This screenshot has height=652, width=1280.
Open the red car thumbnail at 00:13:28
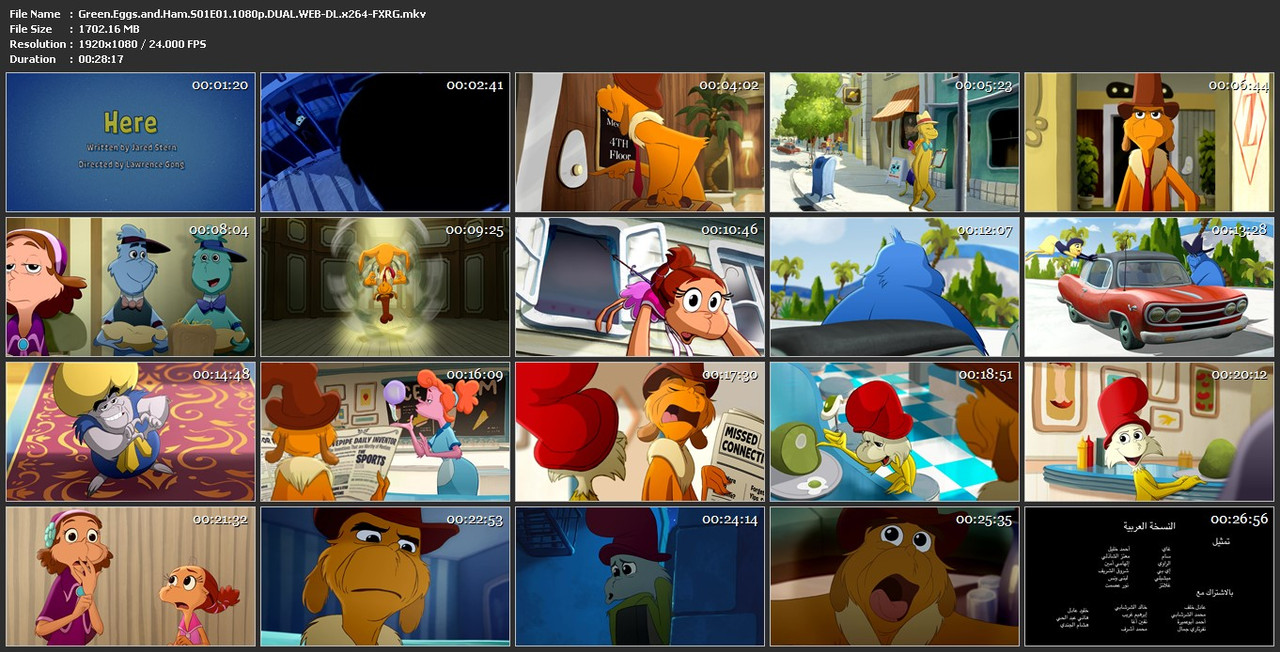click(1149, 287)
